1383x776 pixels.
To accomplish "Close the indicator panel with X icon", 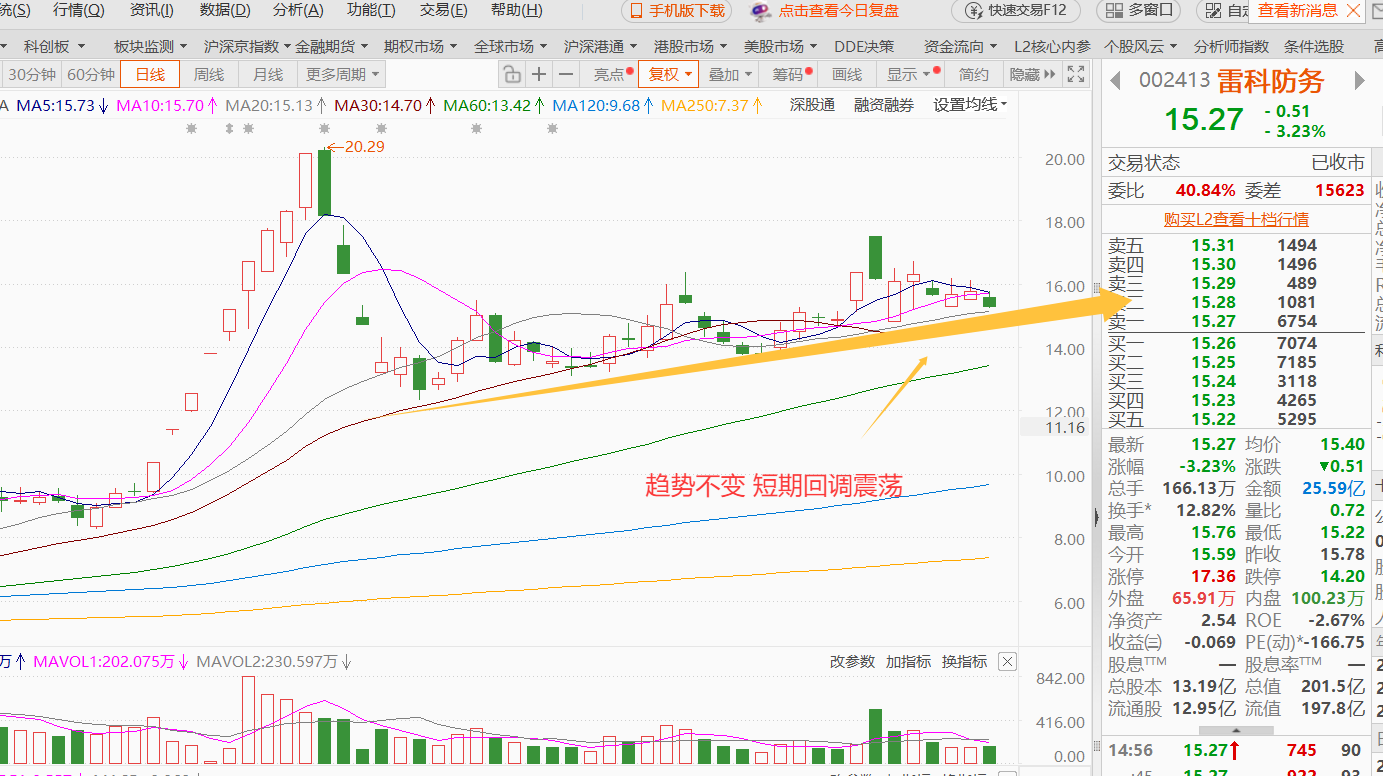I will coord(1007,661).
